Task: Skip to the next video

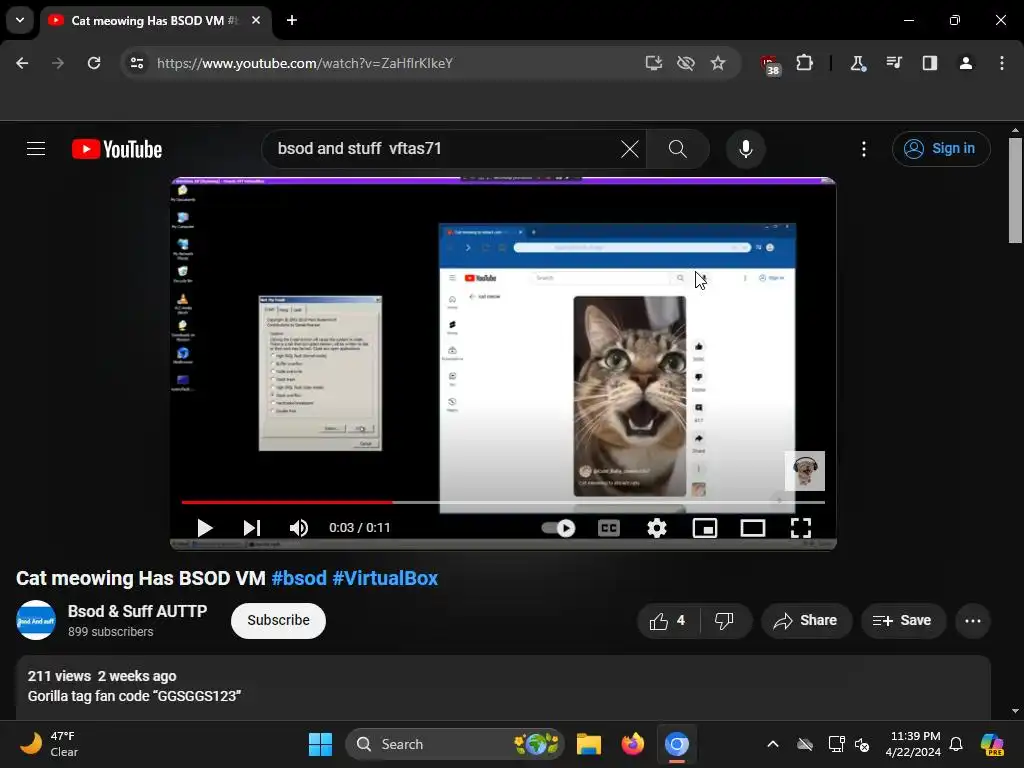Action: pos(251,528)
